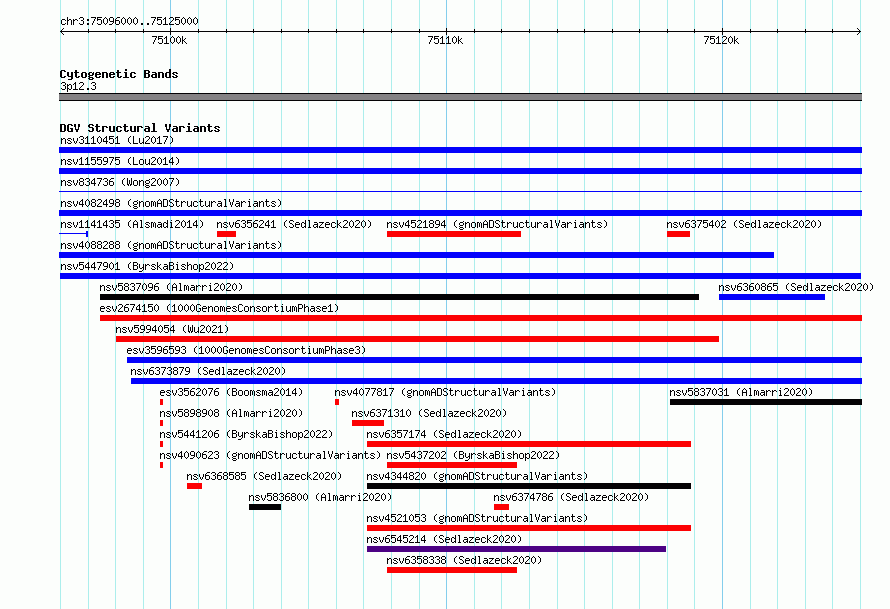Open nsv6545214 (Sedlazeck2020) label
890x609 pixels.
(x=444, y=539)
